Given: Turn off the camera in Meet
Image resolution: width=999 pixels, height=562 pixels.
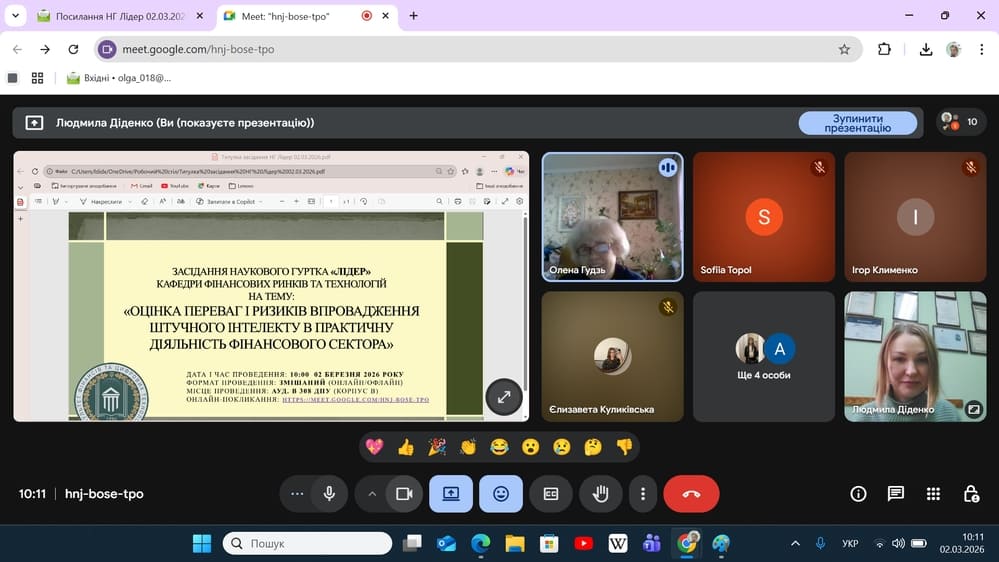Looking at the screenshot, I should pyautogui.click(x=404, y=494).
